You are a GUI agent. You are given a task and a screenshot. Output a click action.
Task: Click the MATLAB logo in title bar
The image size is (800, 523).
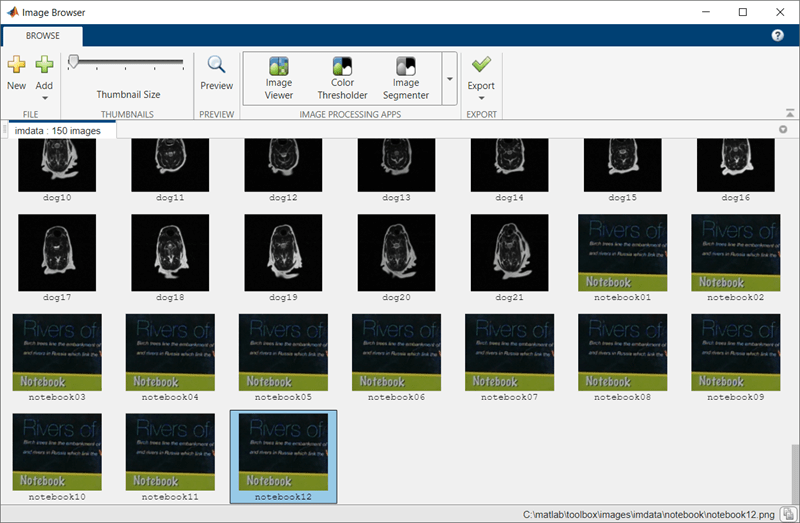(12, 12)
